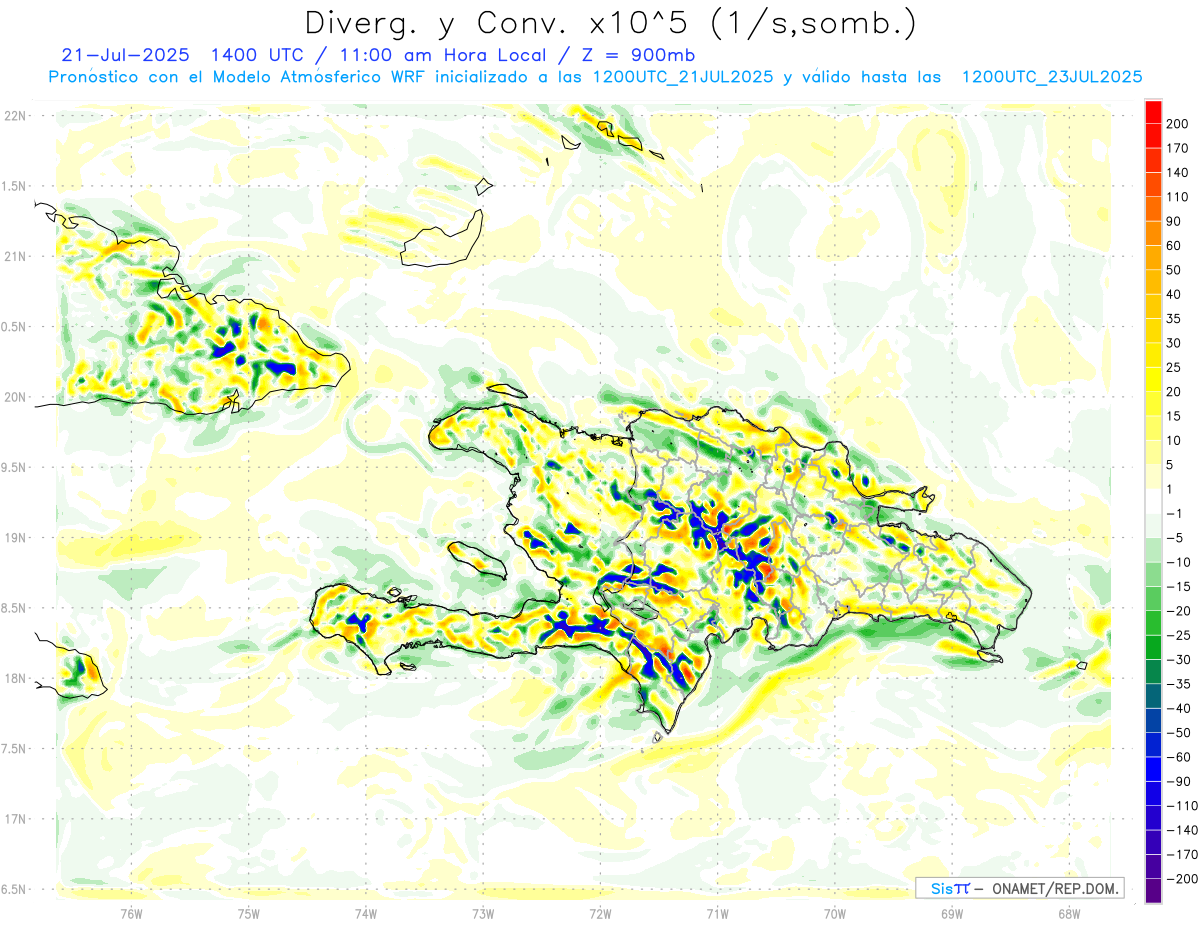Click the 69W longitude label
This screenshot has width=1200, height=927.
coord(952,913)
